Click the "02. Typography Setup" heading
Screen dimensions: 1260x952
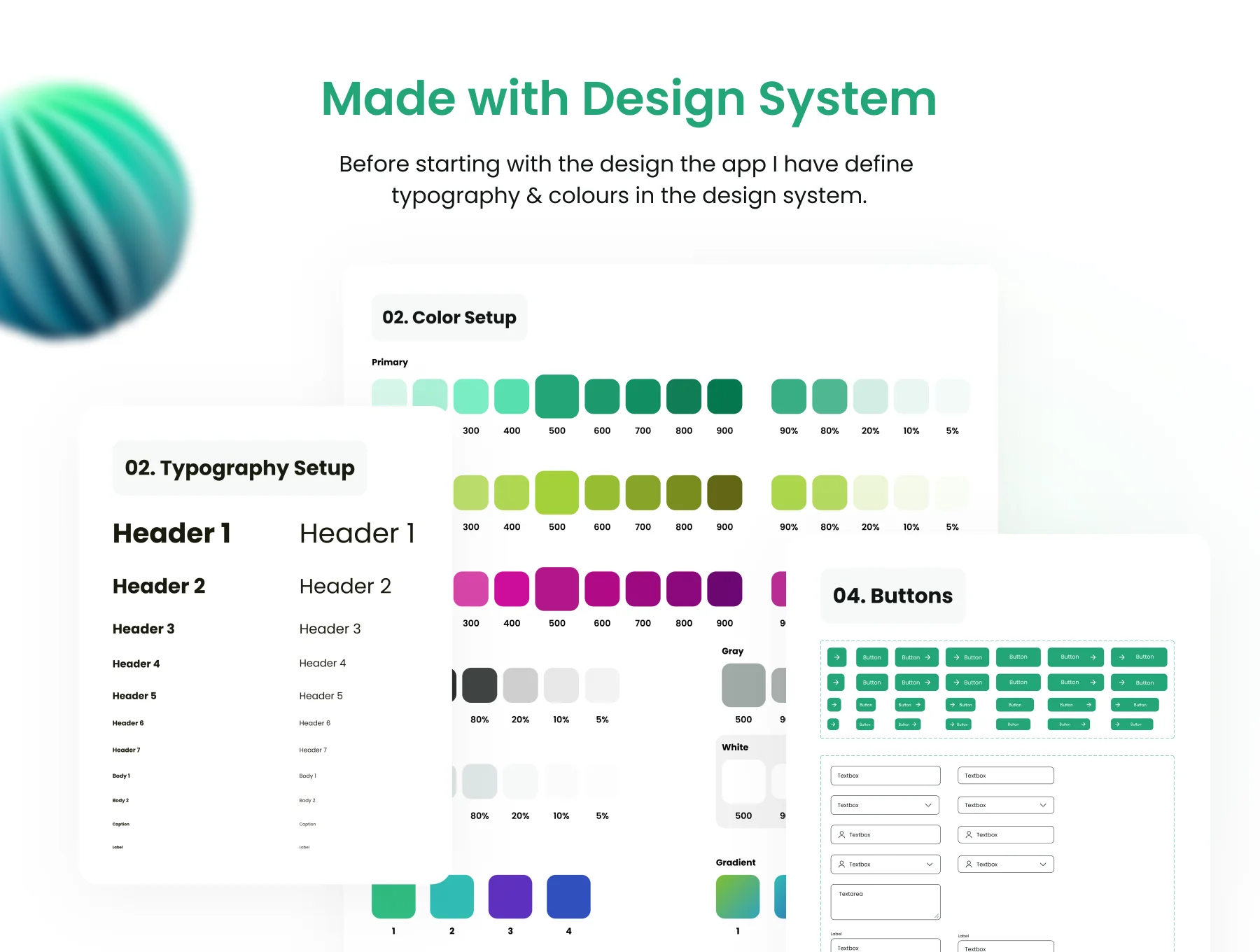pyautogui.click(x=240, y=468)
